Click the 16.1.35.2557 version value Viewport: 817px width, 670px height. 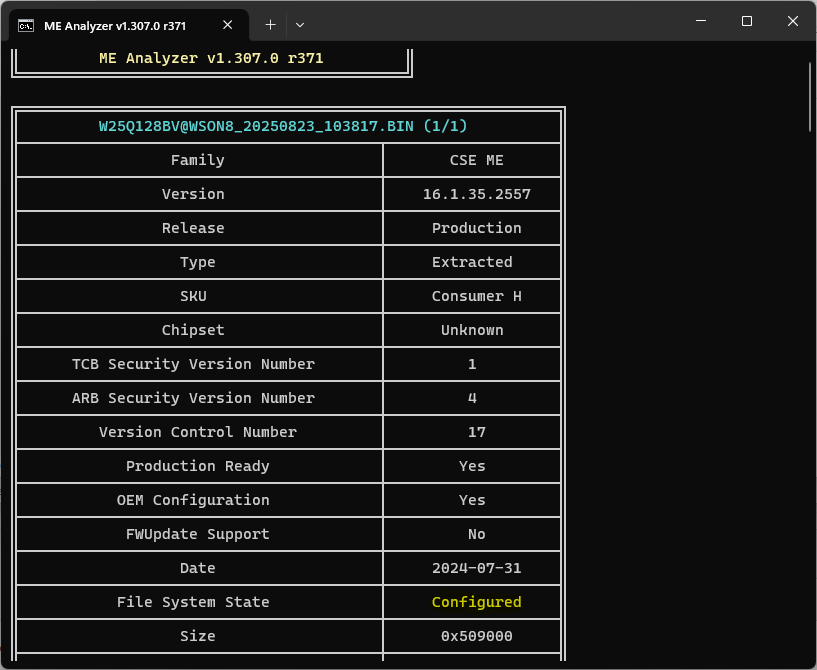(x=476, y=194)
